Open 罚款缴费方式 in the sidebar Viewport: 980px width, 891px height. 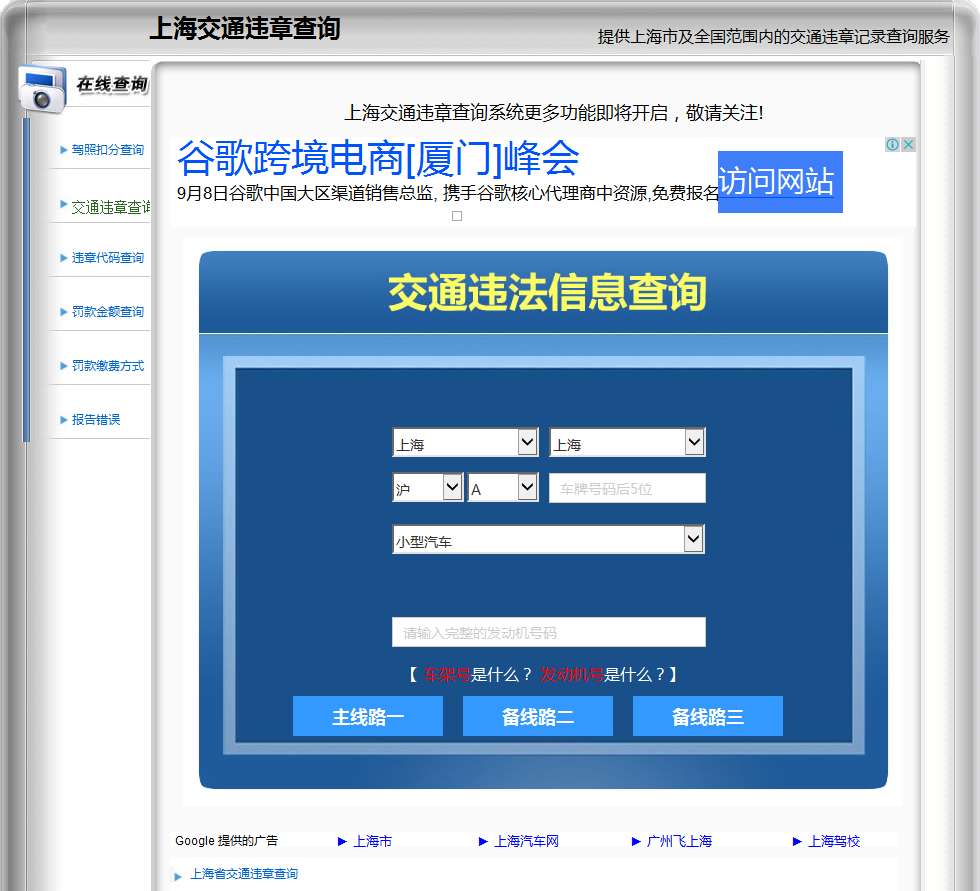click(108, 366)
